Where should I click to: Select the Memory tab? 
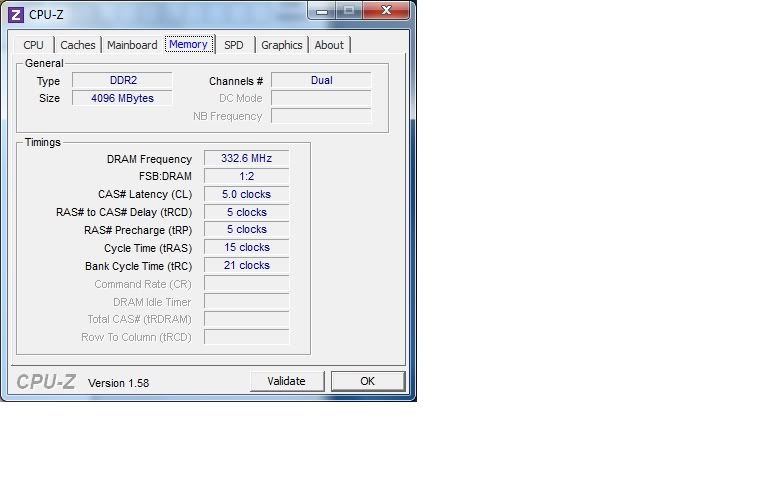[x=189, y=44]
